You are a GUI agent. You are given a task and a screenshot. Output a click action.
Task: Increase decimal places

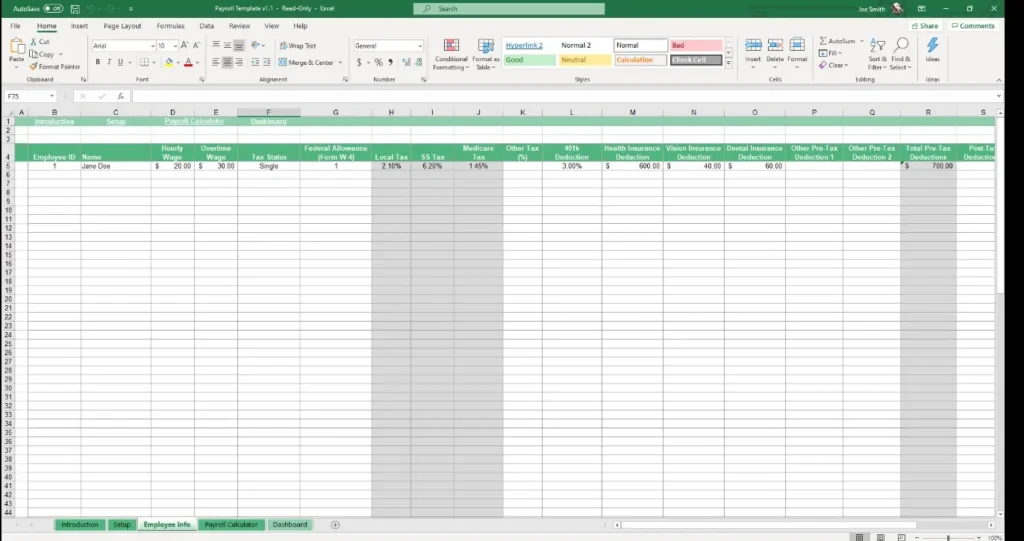coord(405,63)
